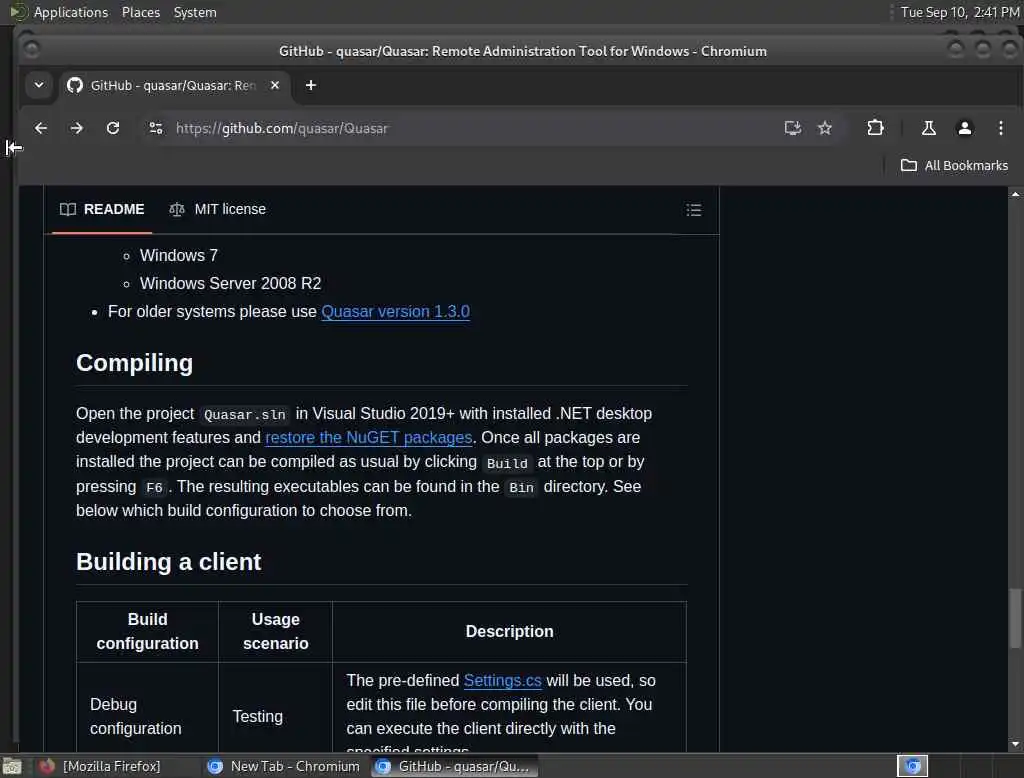View site information icon in address bar
The width and height of the screenshot is (1024, 778).
[x=155, y=128]
